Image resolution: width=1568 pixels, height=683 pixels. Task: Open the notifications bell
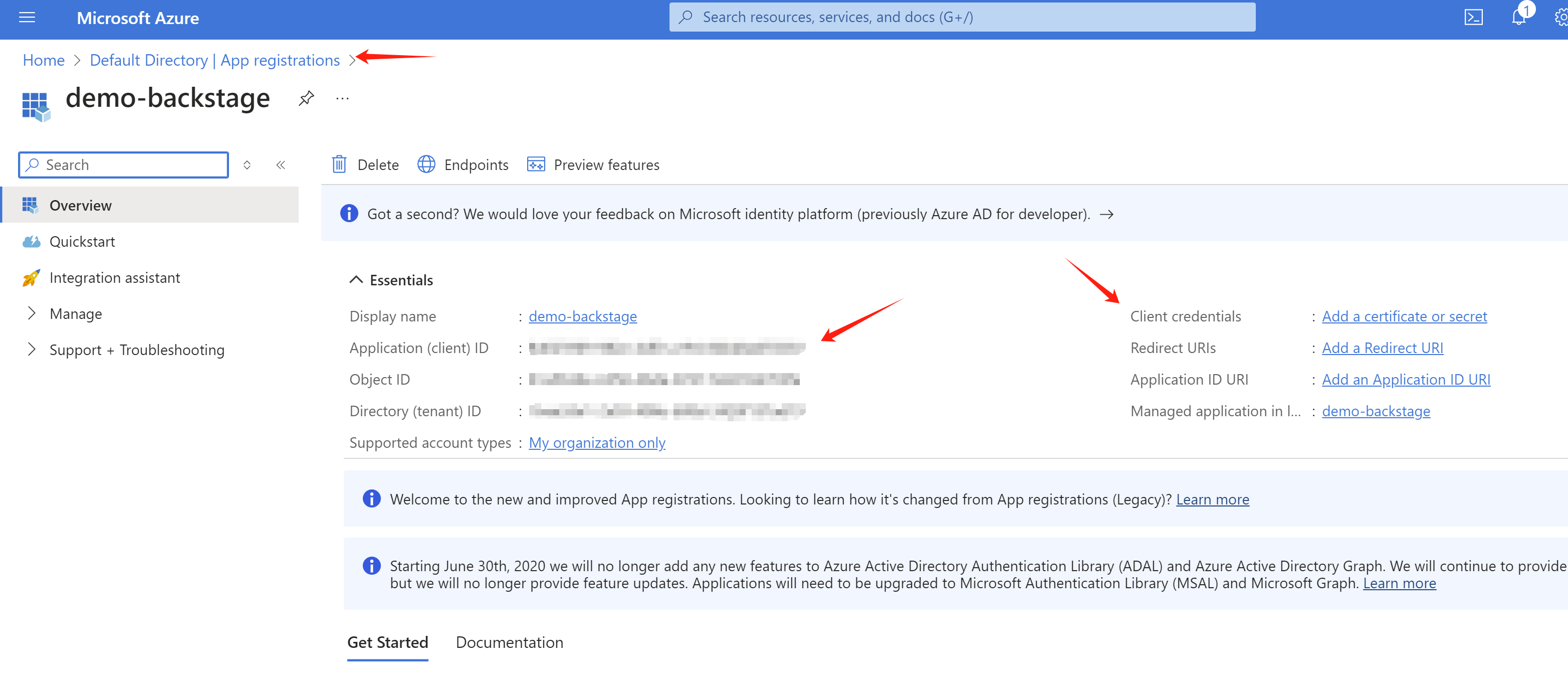[1518, 18]
